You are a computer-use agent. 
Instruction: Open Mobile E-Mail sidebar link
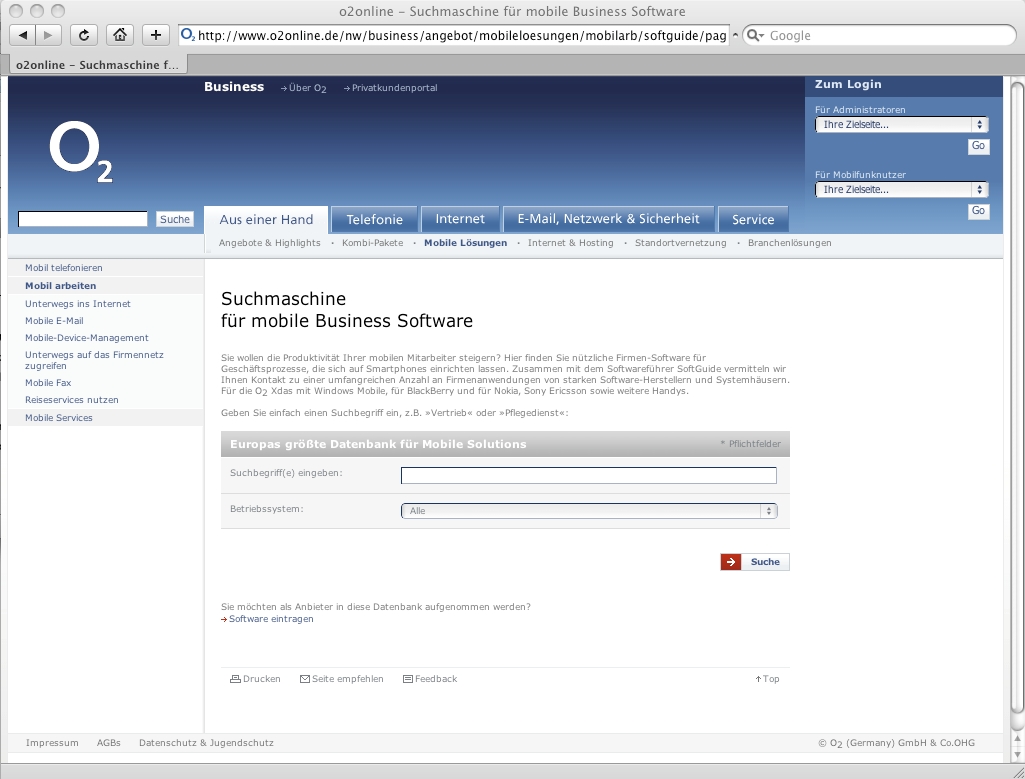[x=54, y=321]
